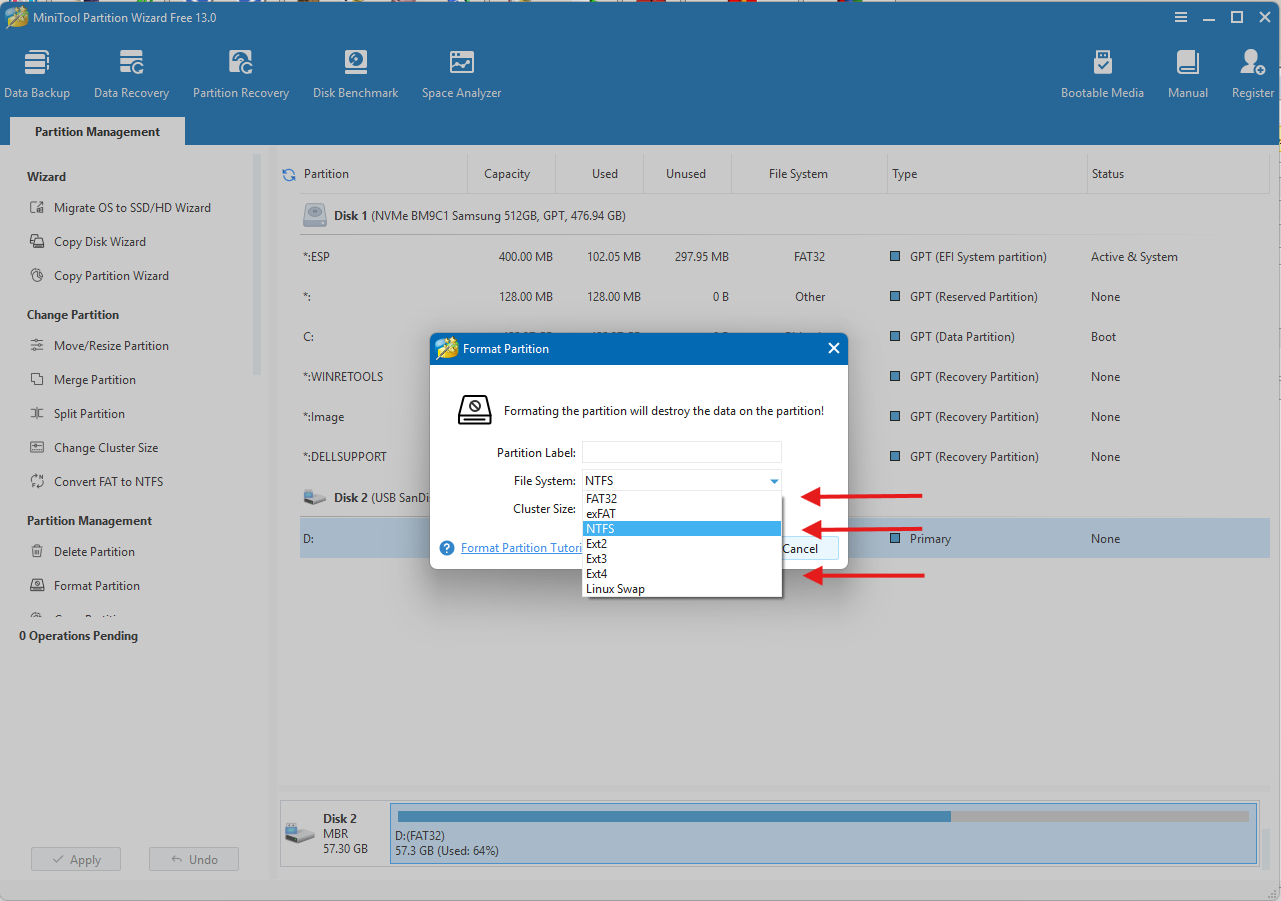Open the Manual

(1188, 74)
